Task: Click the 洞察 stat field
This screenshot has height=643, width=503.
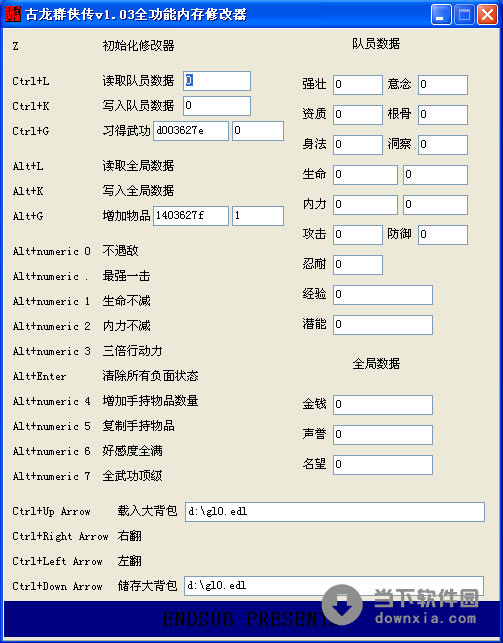Action: coord(443,144)
